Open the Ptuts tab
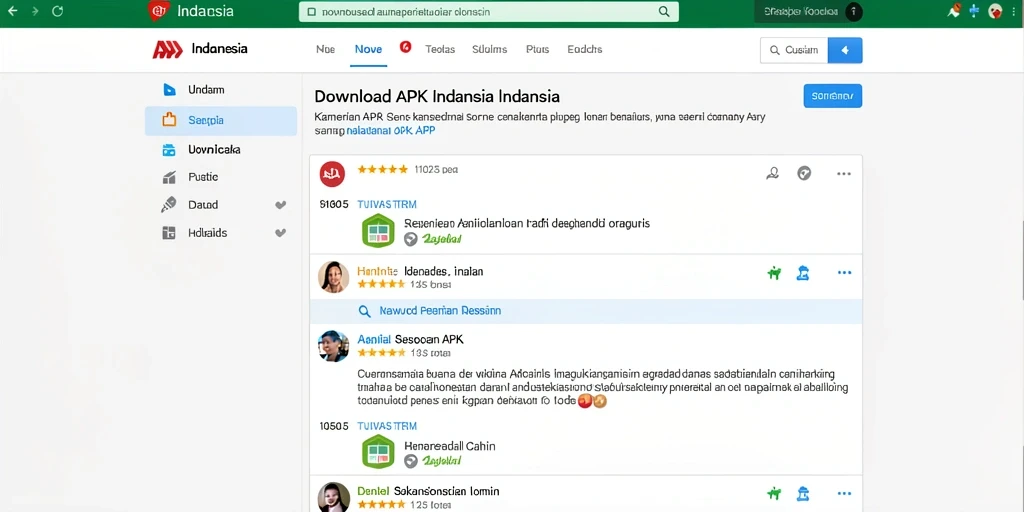1024x512 pixels. [537, 49]
